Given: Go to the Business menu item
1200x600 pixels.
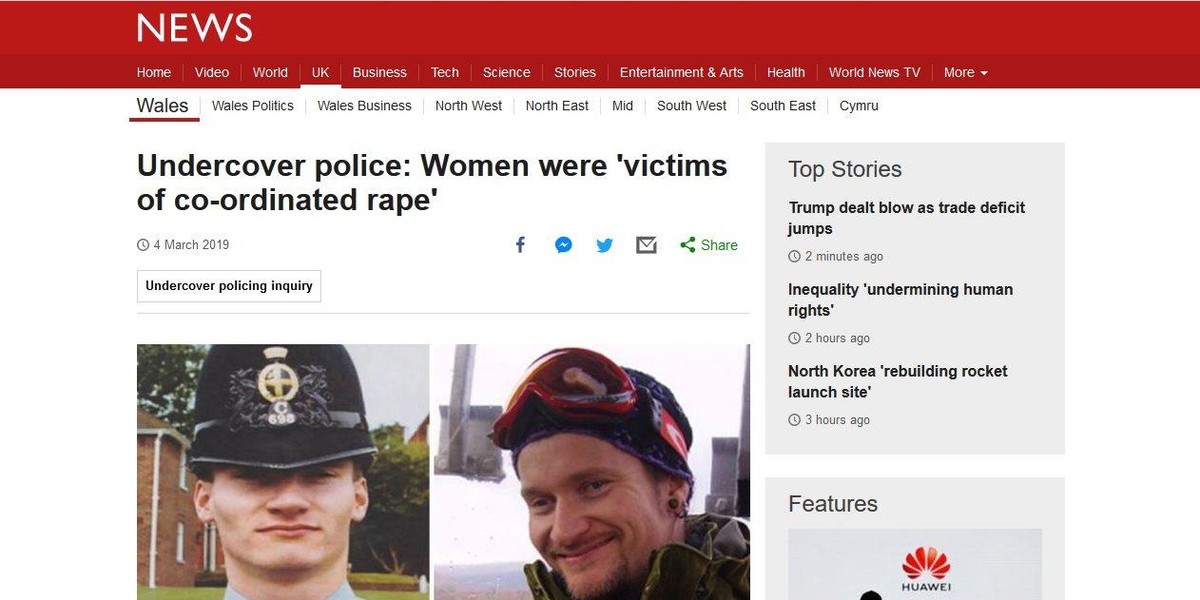Looking at the screenshot, I should click(x=379, y=72).
